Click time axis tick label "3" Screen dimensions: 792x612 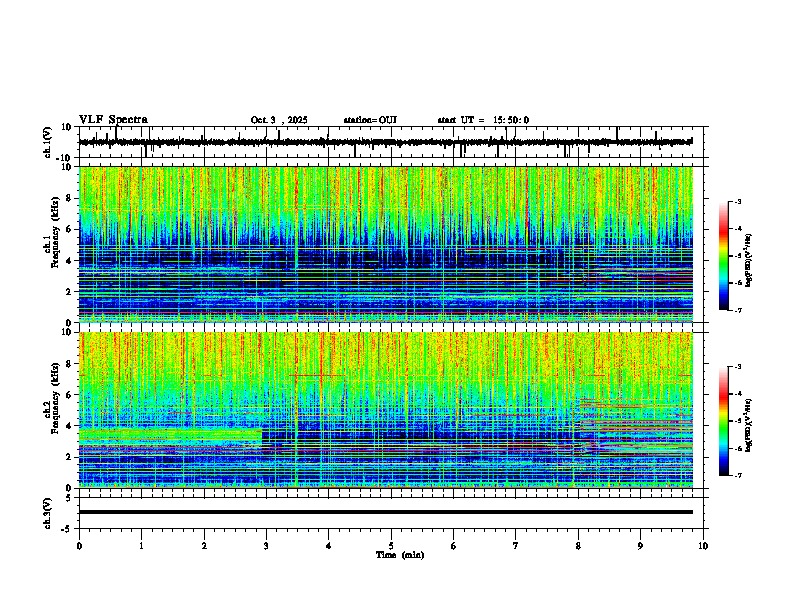[266, 546]
